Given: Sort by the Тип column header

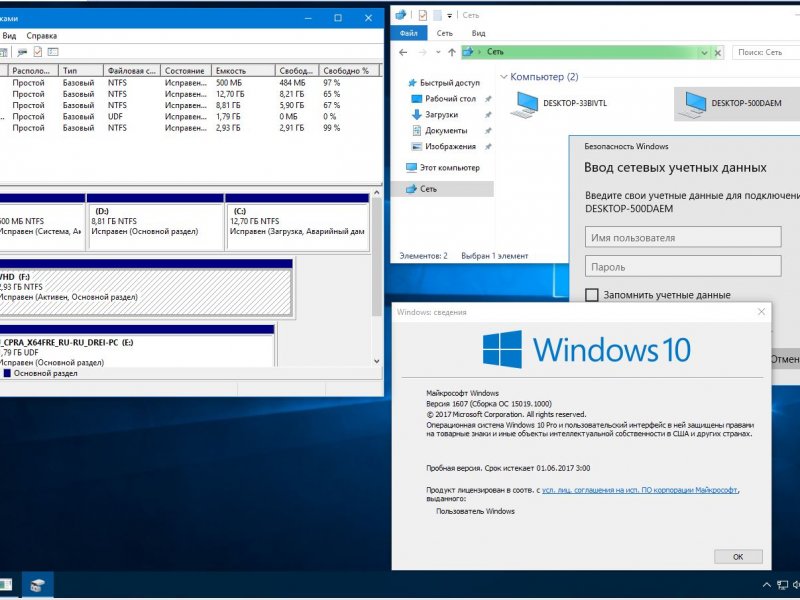Looking at the screenshot, I should tap(81, 70).
